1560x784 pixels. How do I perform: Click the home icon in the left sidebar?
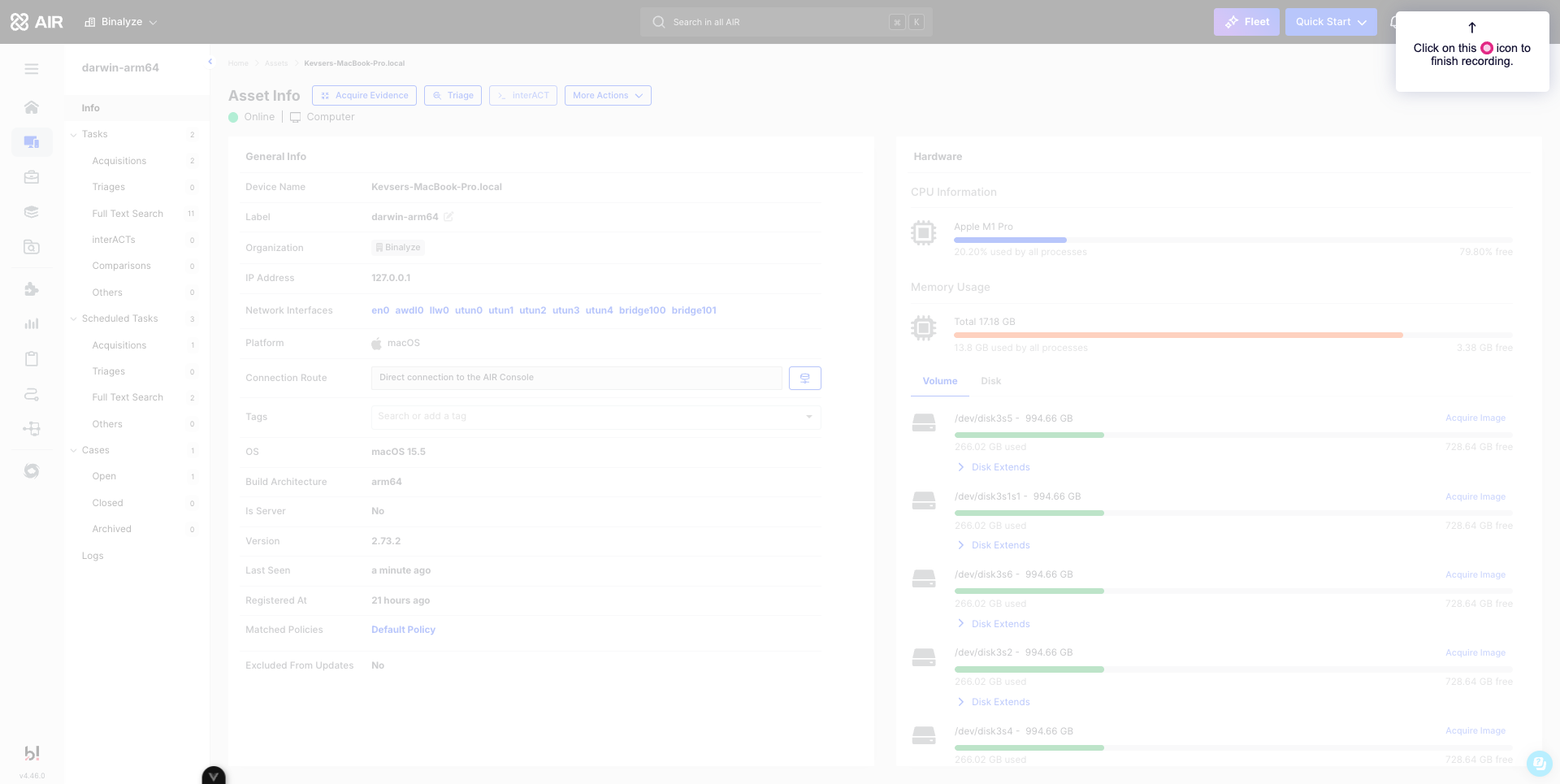[32, 107]
